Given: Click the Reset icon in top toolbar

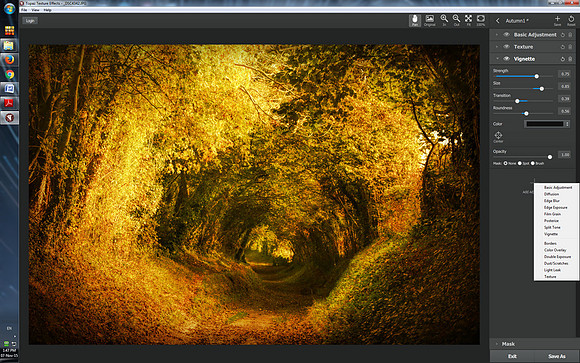Looking at the screenshot, I should pos(571,20).
